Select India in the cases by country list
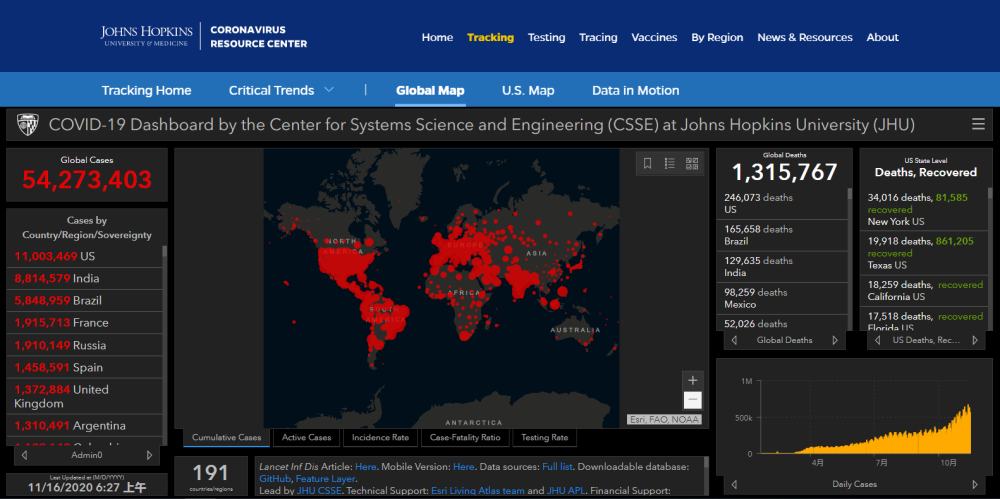This screenshot has height=499, width=1000. click(85, 278)
